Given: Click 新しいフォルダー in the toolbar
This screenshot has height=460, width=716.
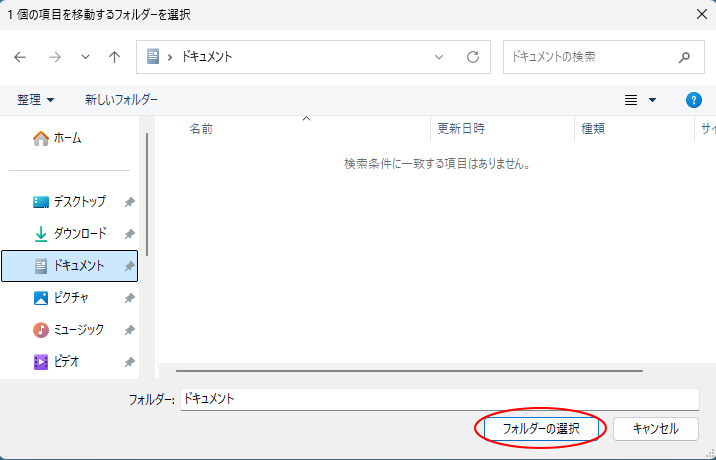Looking at the screenshot, I should click(x=121, y=100).
